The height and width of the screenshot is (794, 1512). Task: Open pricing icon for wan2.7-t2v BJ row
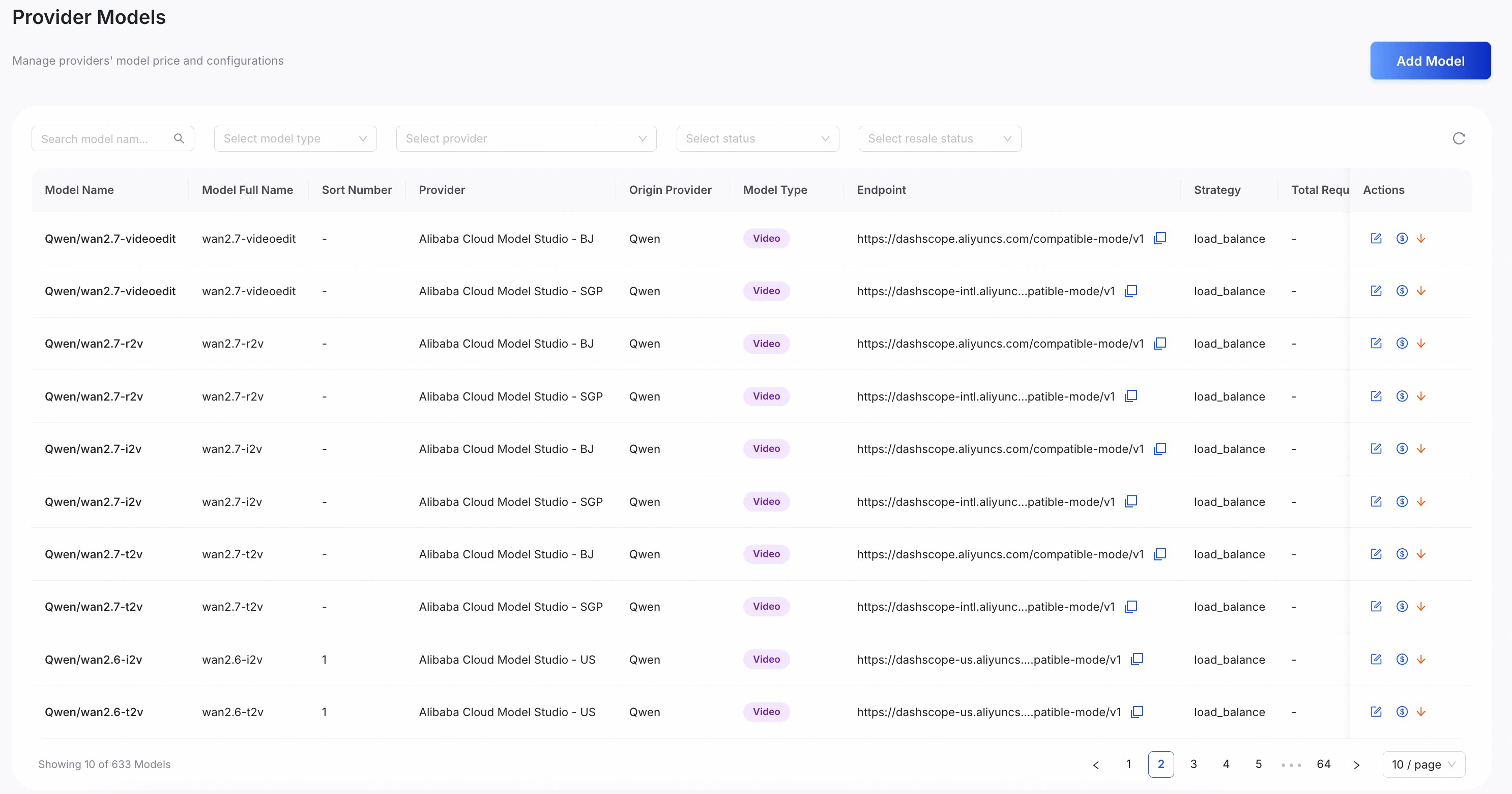(x=1402, y=554)
